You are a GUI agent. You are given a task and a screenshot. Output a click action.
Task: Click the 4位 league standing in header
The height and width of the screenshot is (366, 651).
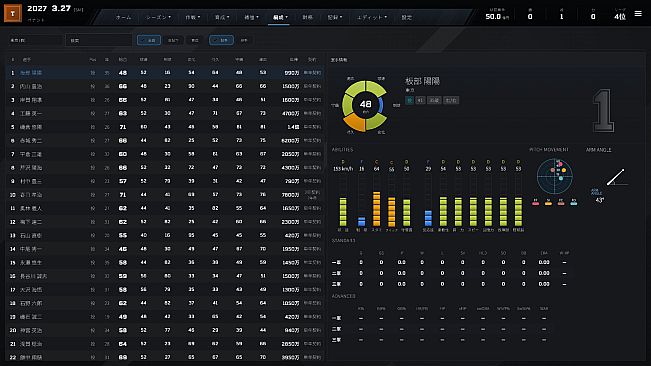(x=620, y=17)
